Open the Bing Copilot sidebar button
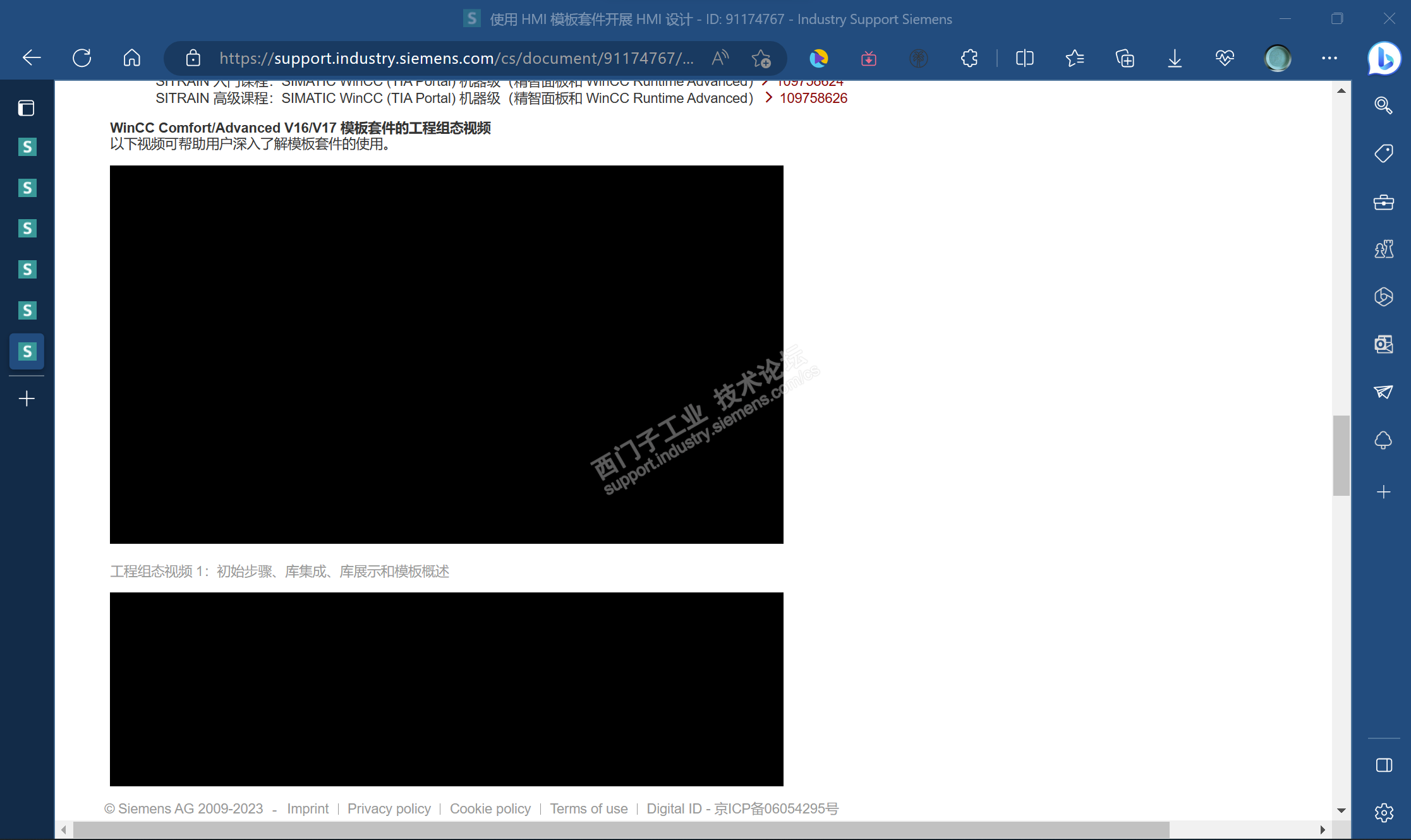The height and width of the screenshot is (840, 1411). coord(1384,58)
